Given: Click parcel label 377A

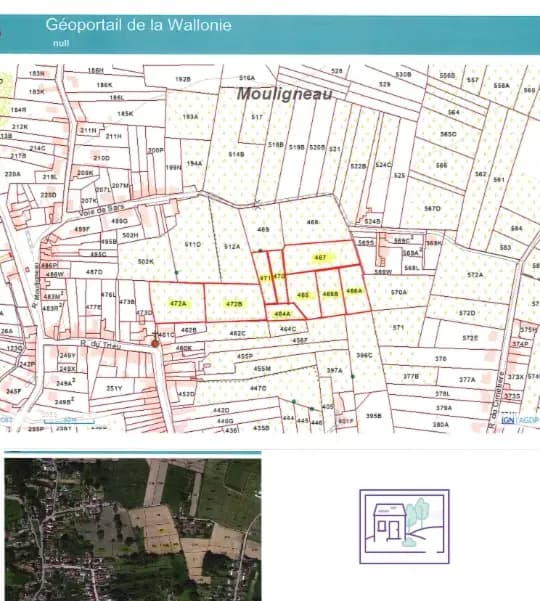Looking at the screenshot, I should 467,379.
